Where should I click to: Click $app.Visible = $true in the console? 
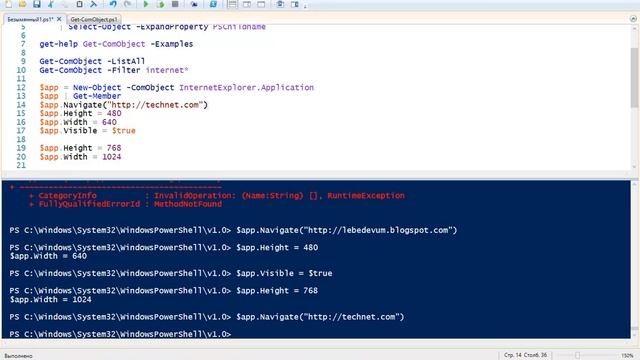point(284,273)
